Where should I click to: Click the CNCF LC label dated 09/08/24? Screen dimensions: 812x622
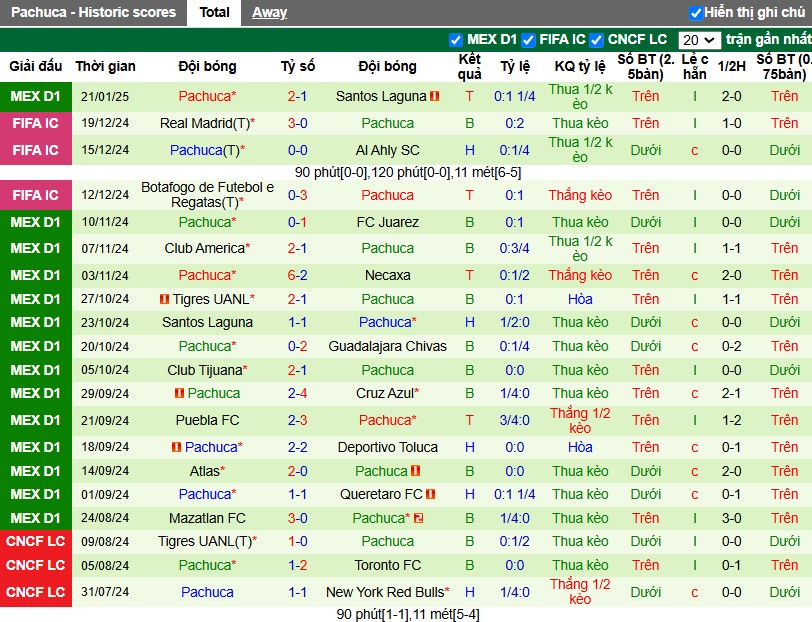click(x=36, y=541)
